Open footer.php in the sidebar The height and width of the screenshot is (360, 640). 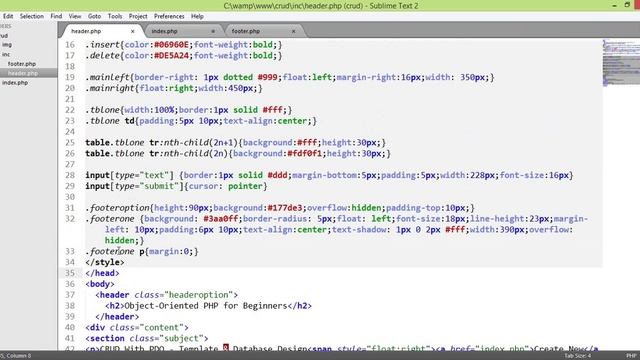22,64
